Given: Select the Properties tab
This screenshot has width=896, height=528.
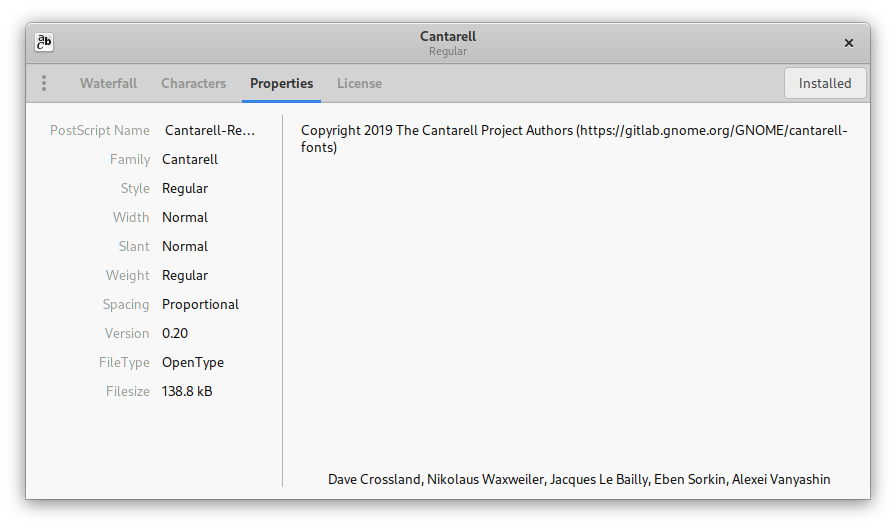Looking at the screenshot, I should click(x=281, y=83).
